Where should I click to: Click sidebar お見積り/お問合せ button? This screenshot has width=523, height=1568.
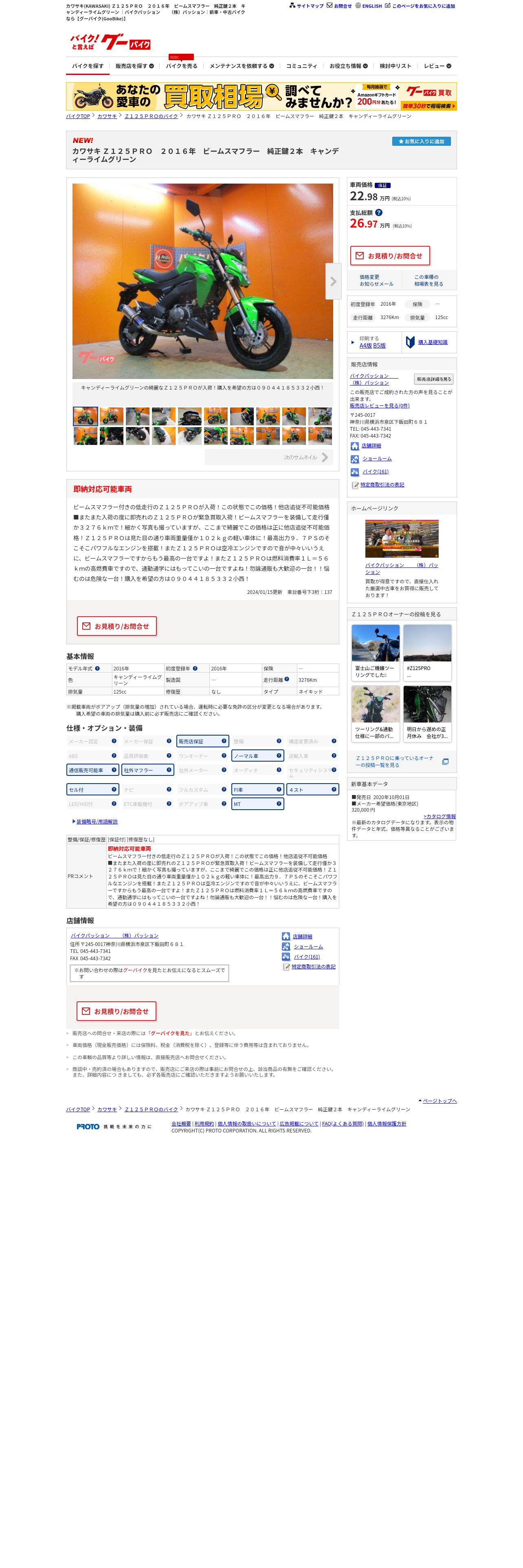click(390, 256)
